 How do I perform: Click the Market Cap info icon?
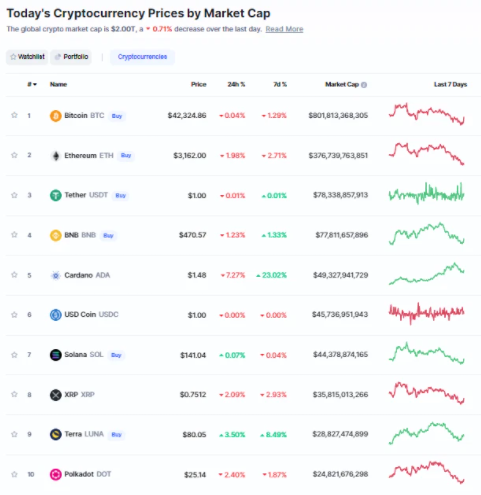click(364, 85)
